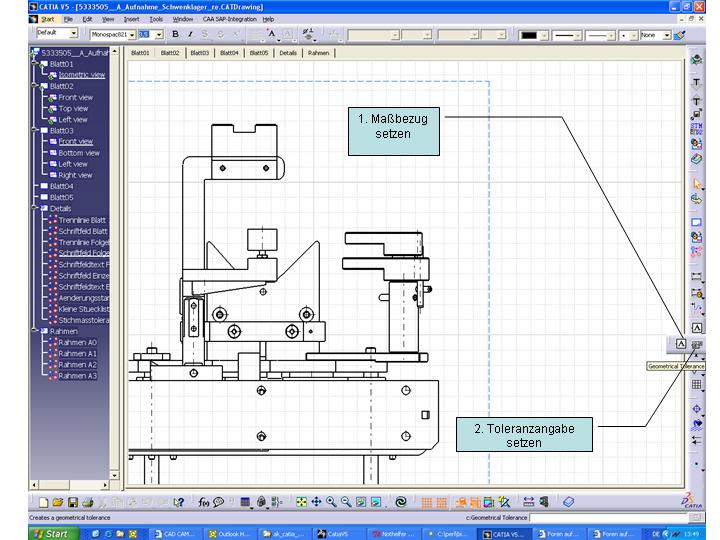Click the Print icon
The height and width of the screenshot is (540, 720).
click(x=88, y=502)
